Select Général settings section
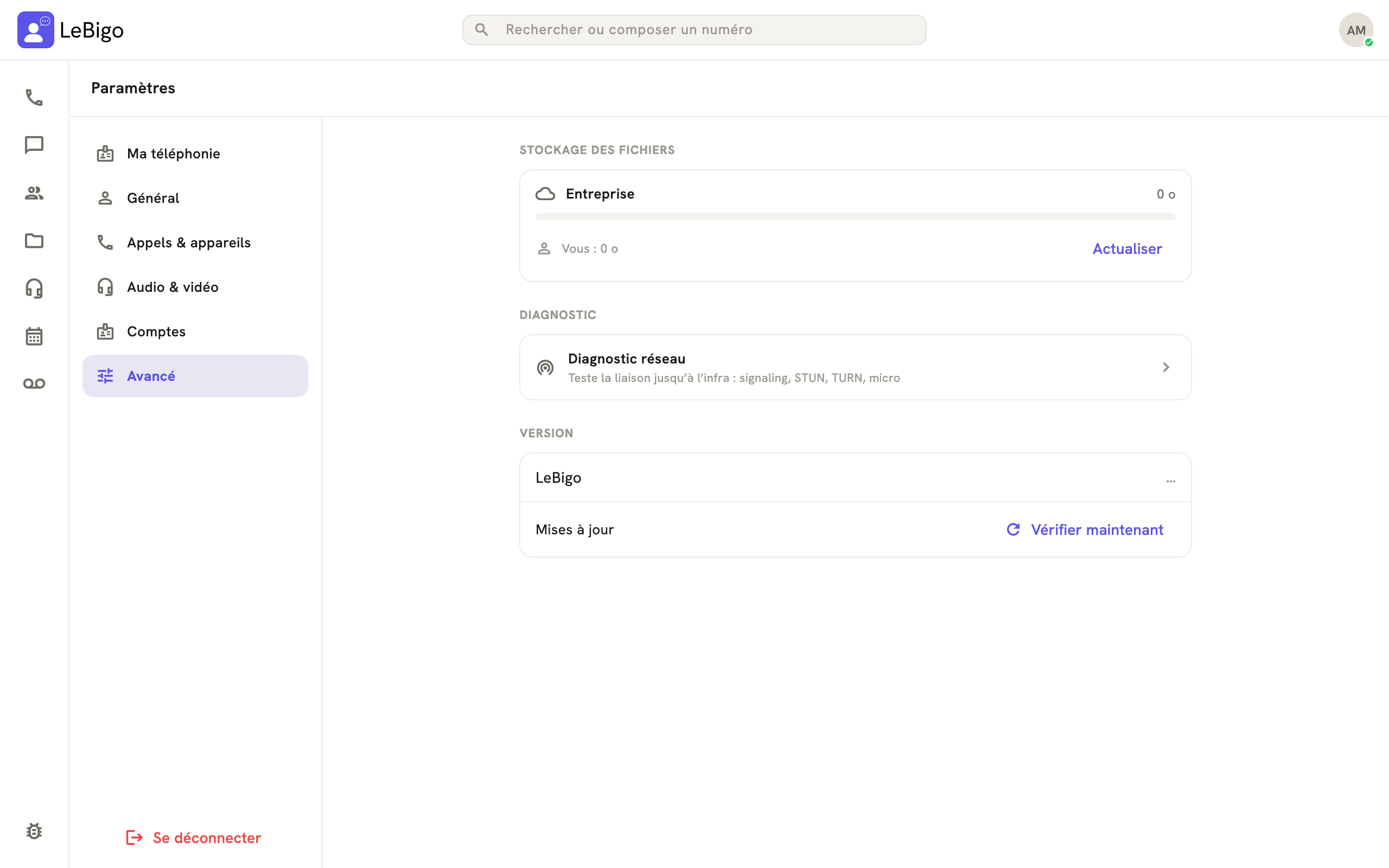The image size is (1389, 868). pos(195,198)
